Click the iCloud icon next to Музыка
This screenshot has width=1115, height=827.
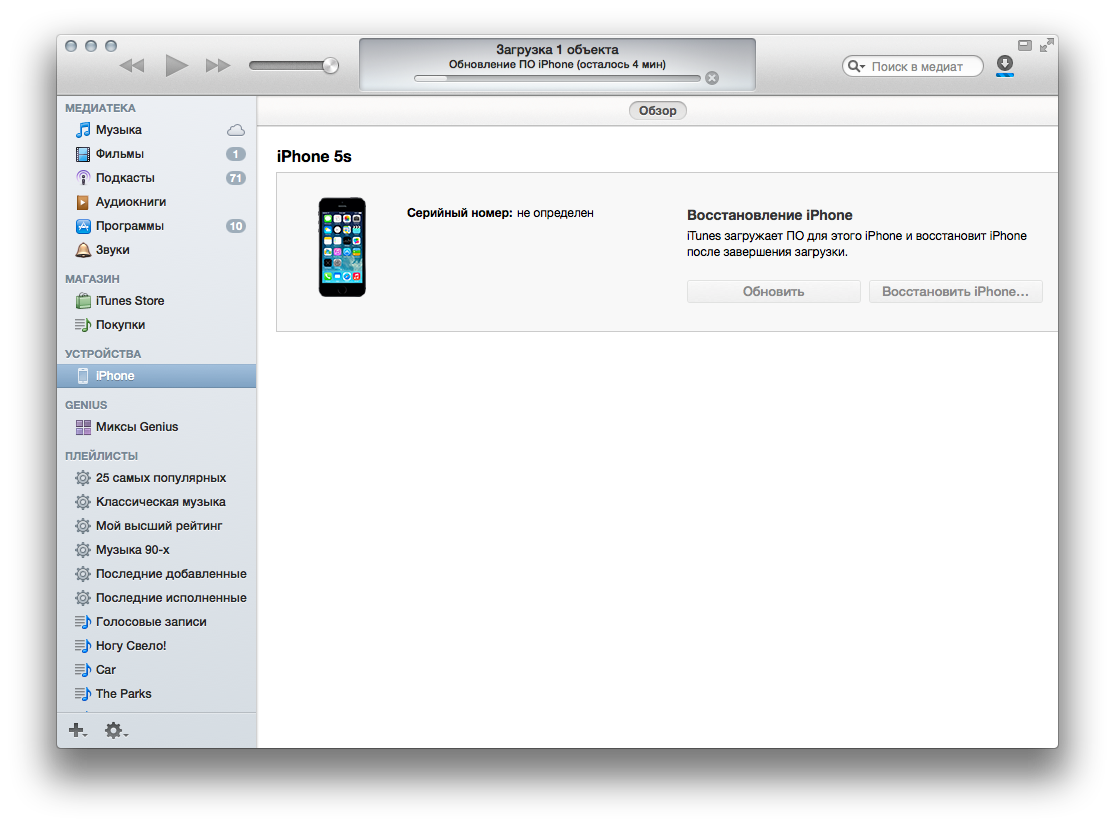coord(235,130)
